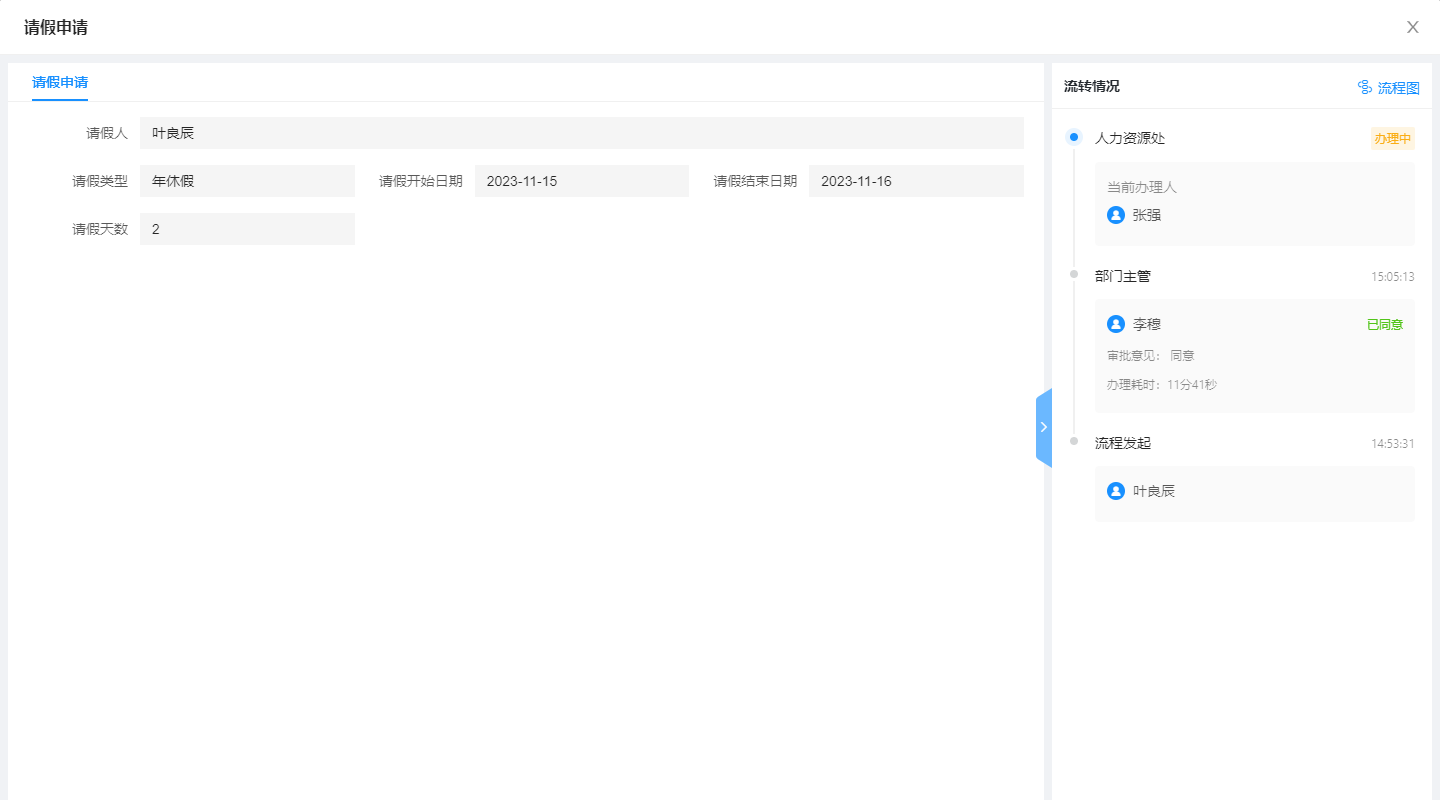
Task: Switch to the 请假申请 tab
Action: tap(60, 82)
